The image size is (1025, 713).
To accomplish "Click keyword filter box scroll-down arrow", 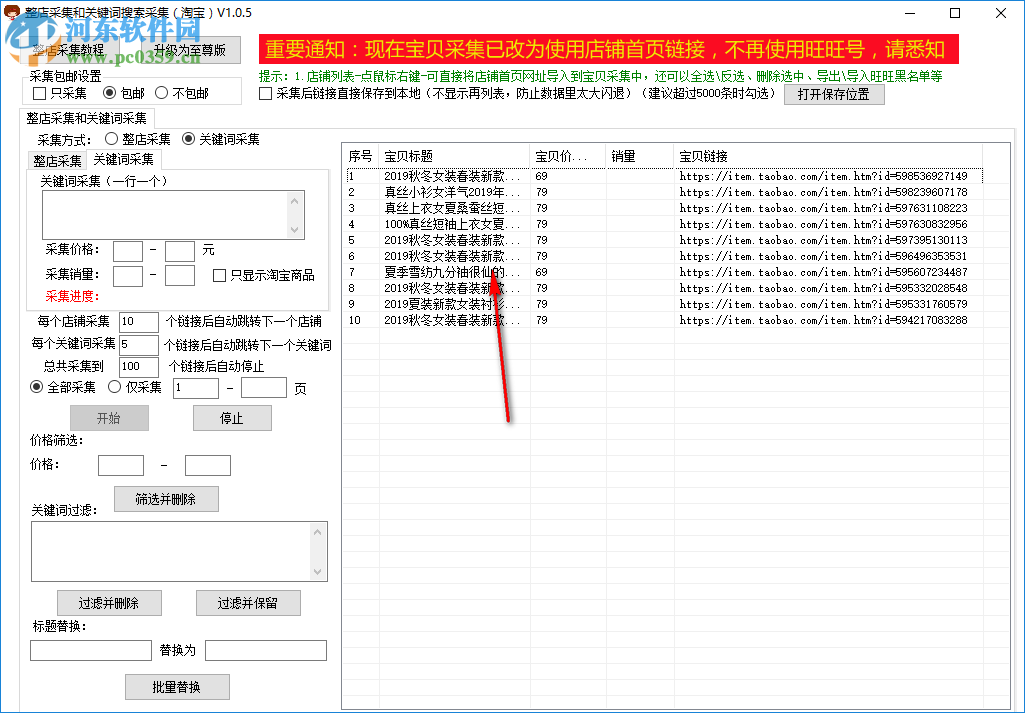I will pyautogui.click(x=318, y=573).
